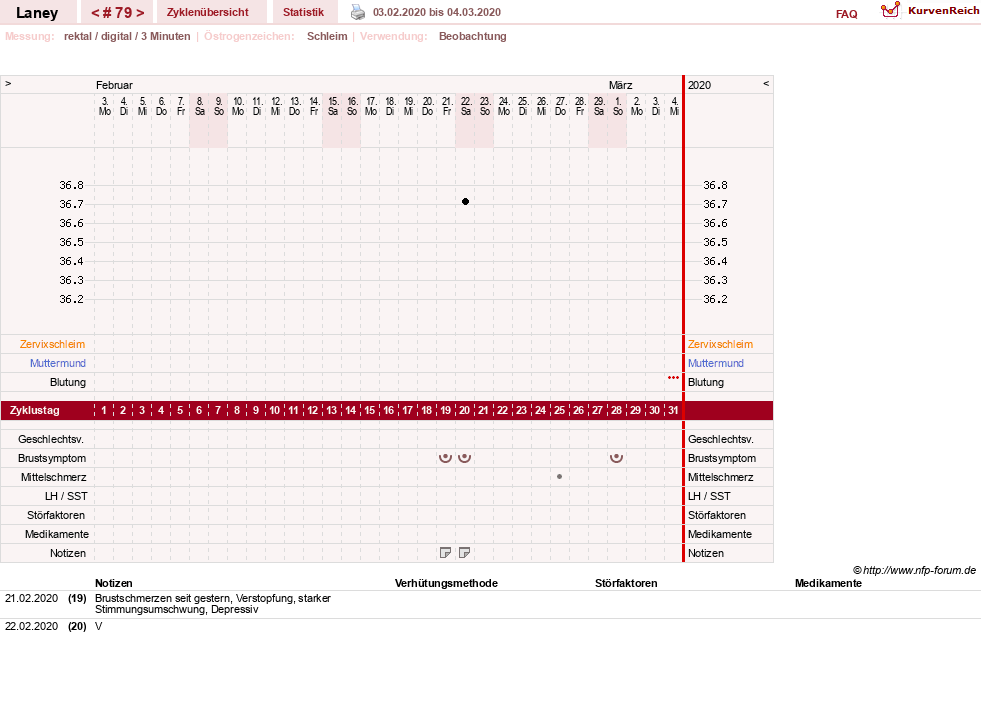The width and height of the screenshot is (981, 716).
Task: Click the left 'Mittelschmerz' row label
Action: pyautogui.click(x=53, y=477)
